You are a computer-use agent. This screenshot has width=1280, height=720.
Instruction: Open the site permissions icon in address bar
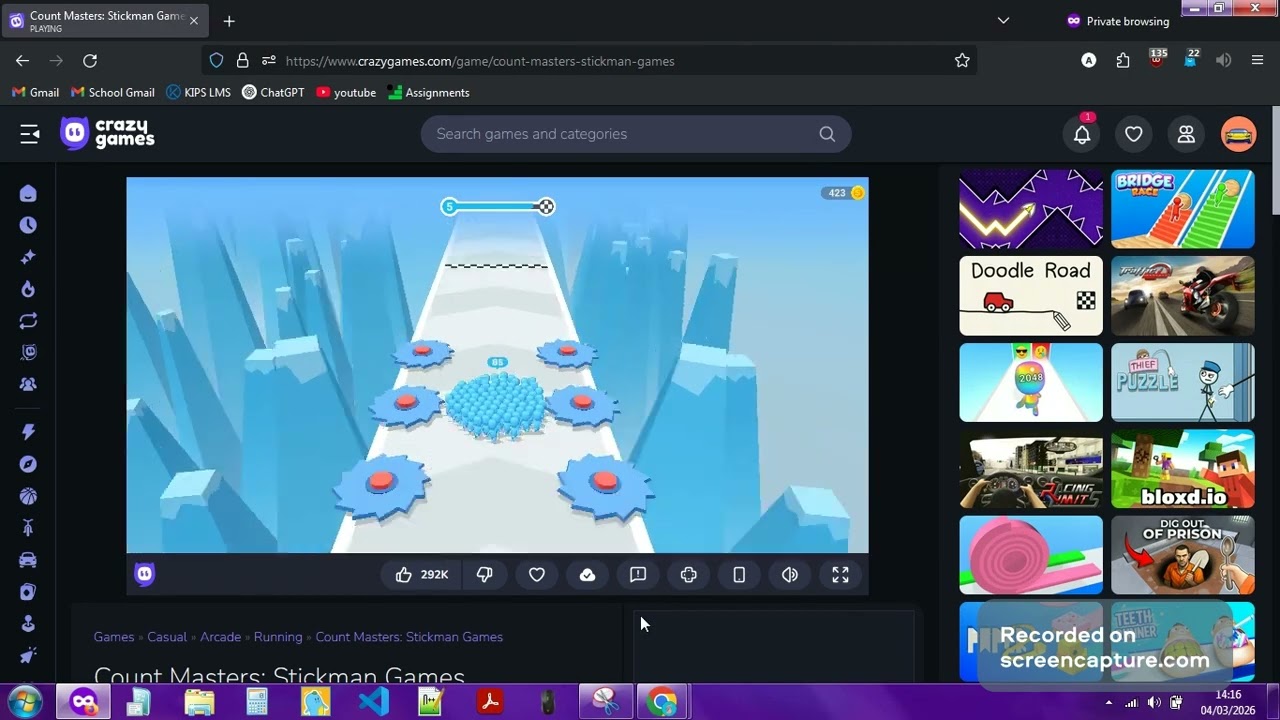pyautogui.click(x=268, y=61)
